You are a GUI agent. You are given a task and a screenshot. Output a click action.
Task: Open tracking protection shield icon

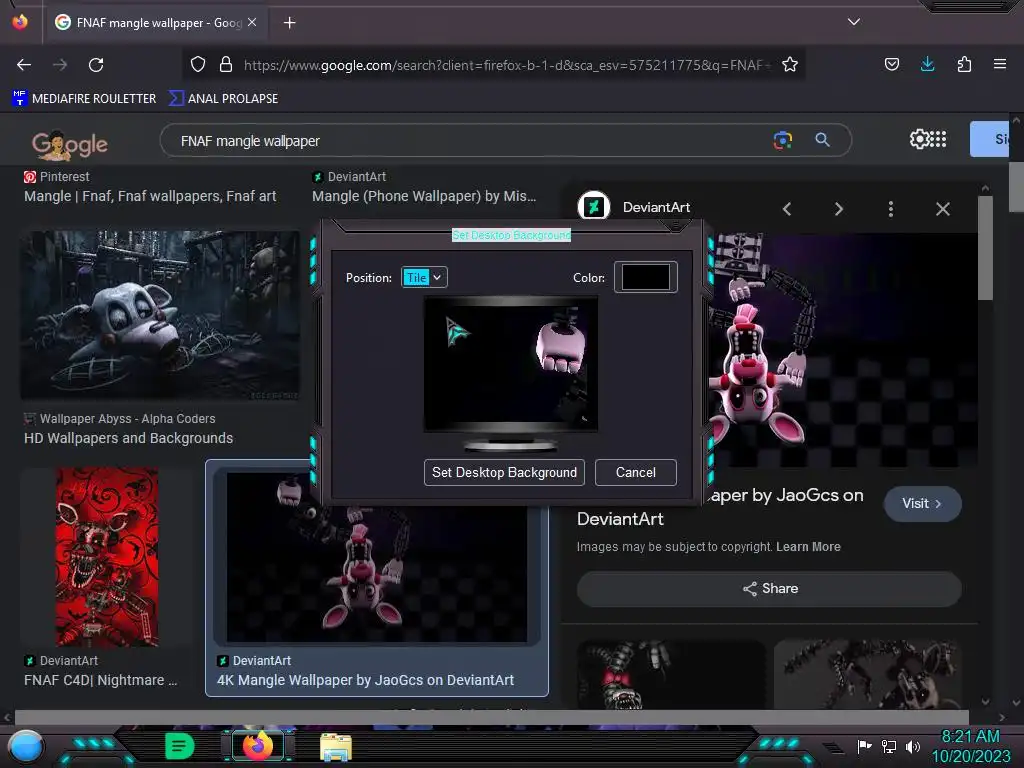[198, 64]
